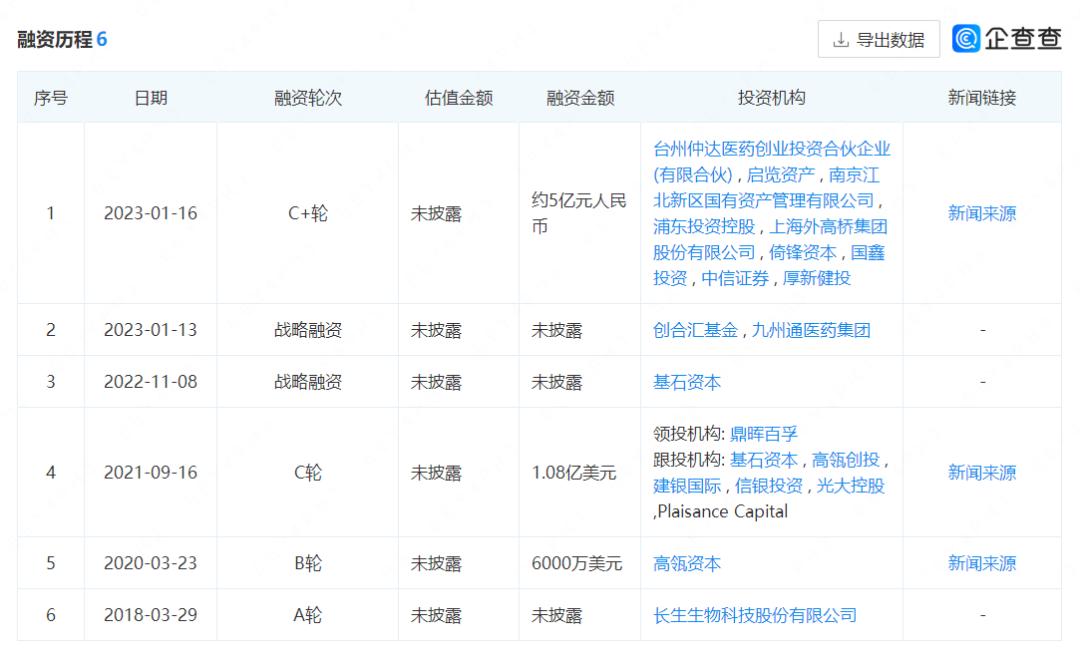Open lead investor link 鼎晖百孚
The width and height of the screenshot is (1080, 660).
[x=763, y=434]
